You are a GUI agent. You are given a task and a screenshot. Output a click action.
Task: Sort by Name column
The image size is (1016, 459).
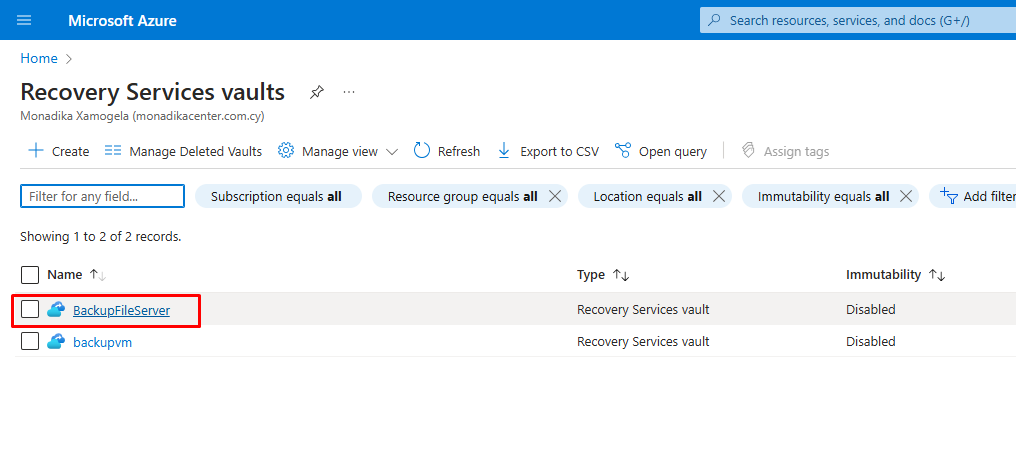(x=76, y=275)
